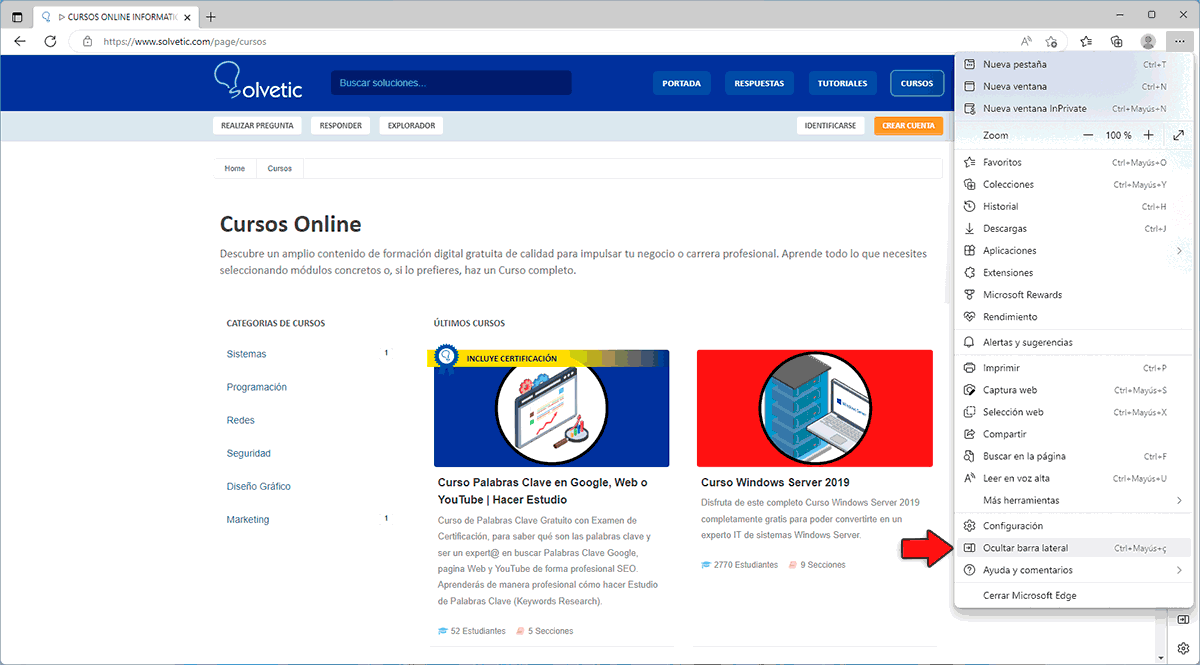1200x665 pixels.
Task: Open Colecciones from the menu
Action: coord(1073,184)
